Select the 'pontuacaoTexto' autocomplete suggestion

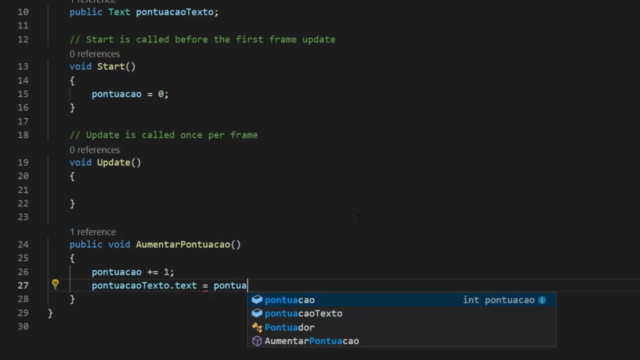pyautogui.click(x=402, y=313)
